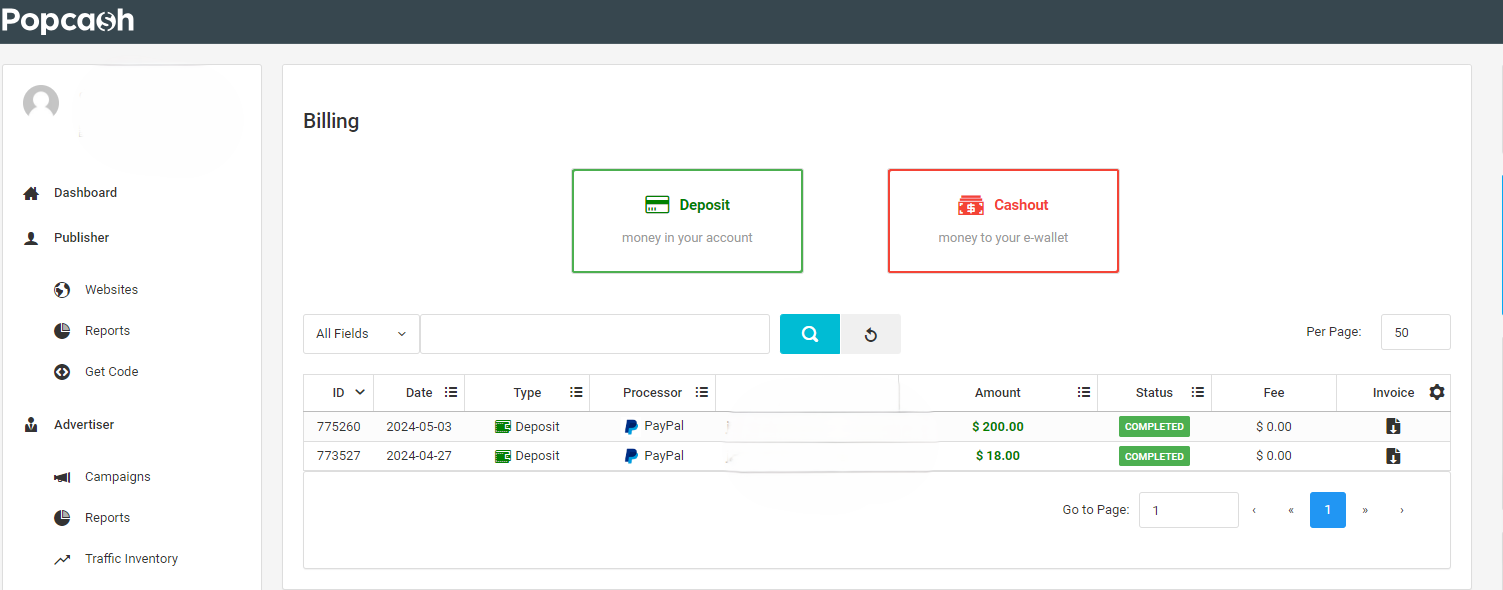Click the Cashout to e-wallet button

[x=1003, y=221]
